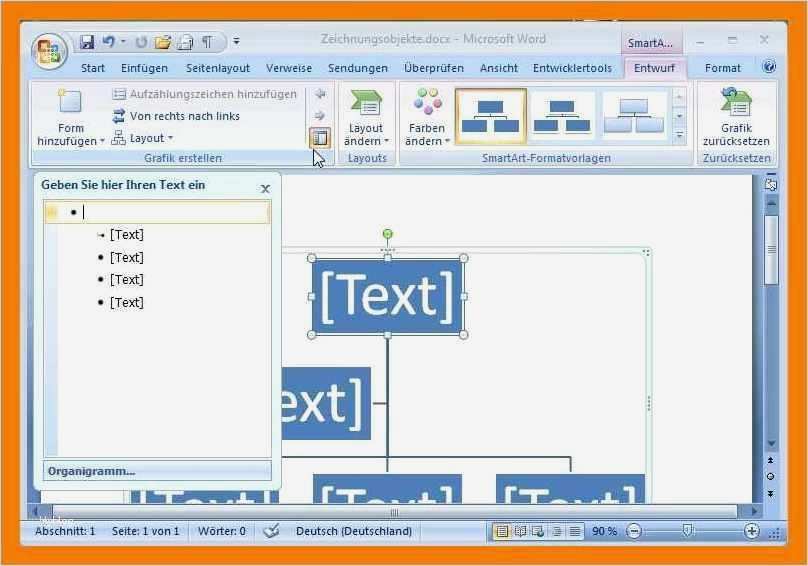The width and height of the screenshot is (808, 566).
Task: Open the Entwicklertools tab
Action: pos(573,68)
